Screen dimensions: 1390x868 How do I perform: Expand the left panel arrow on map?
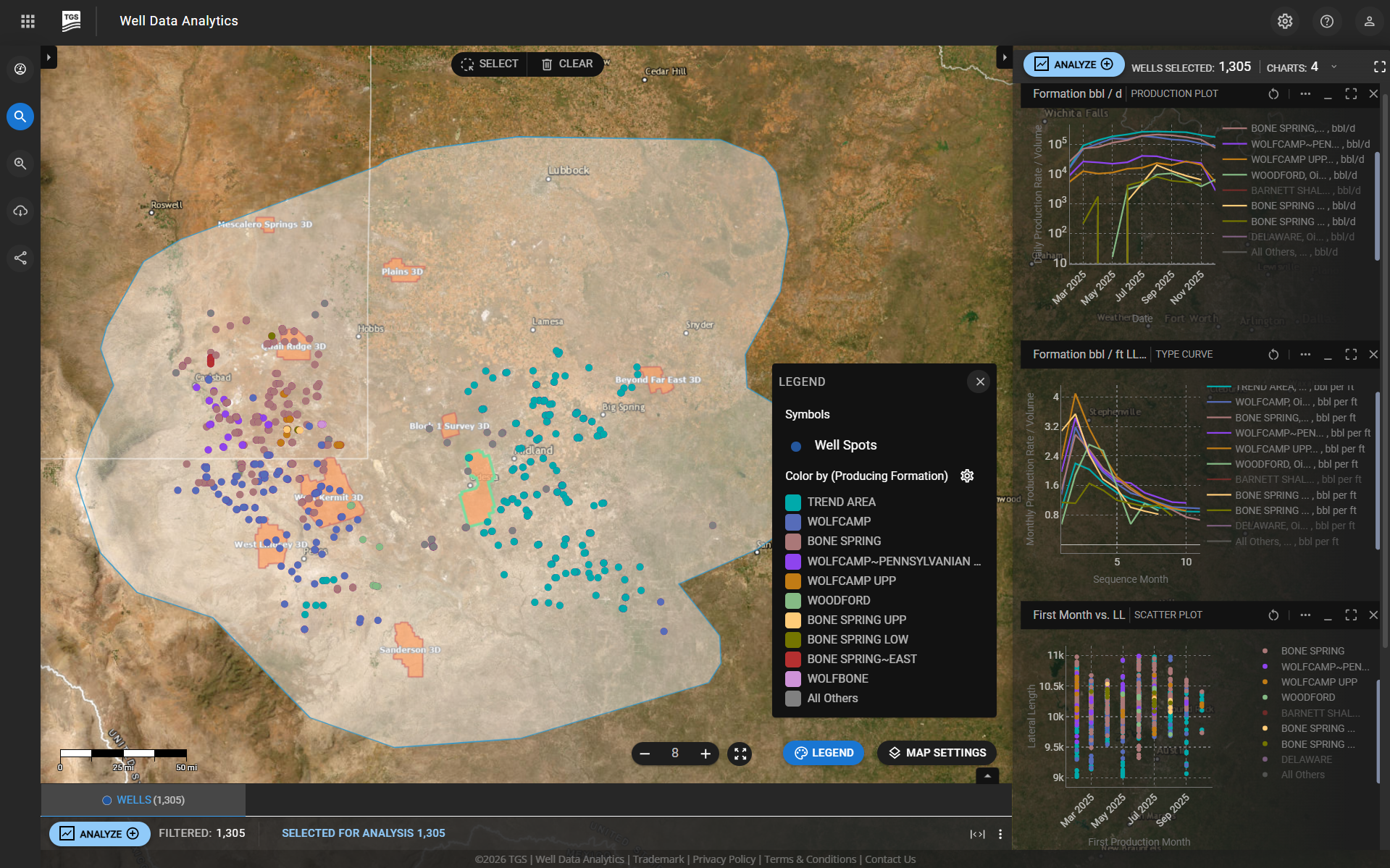49,57
